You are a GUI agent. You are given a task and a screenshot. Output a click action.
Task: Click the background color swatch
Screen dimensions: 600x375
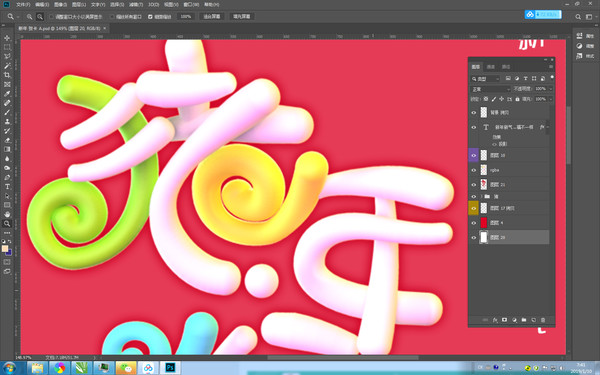[x=9, y=253]
